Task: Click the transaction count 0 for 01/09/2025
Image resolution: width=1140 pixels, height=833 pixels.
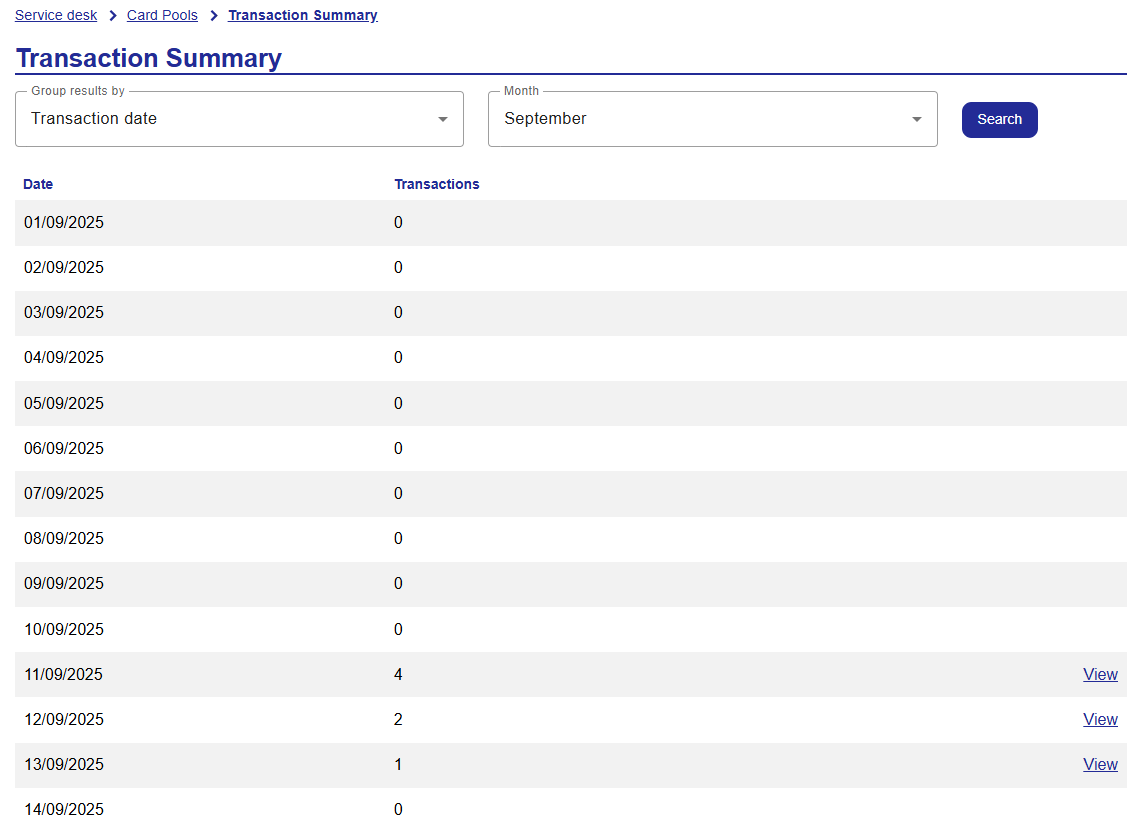Action: pos(398,222)
